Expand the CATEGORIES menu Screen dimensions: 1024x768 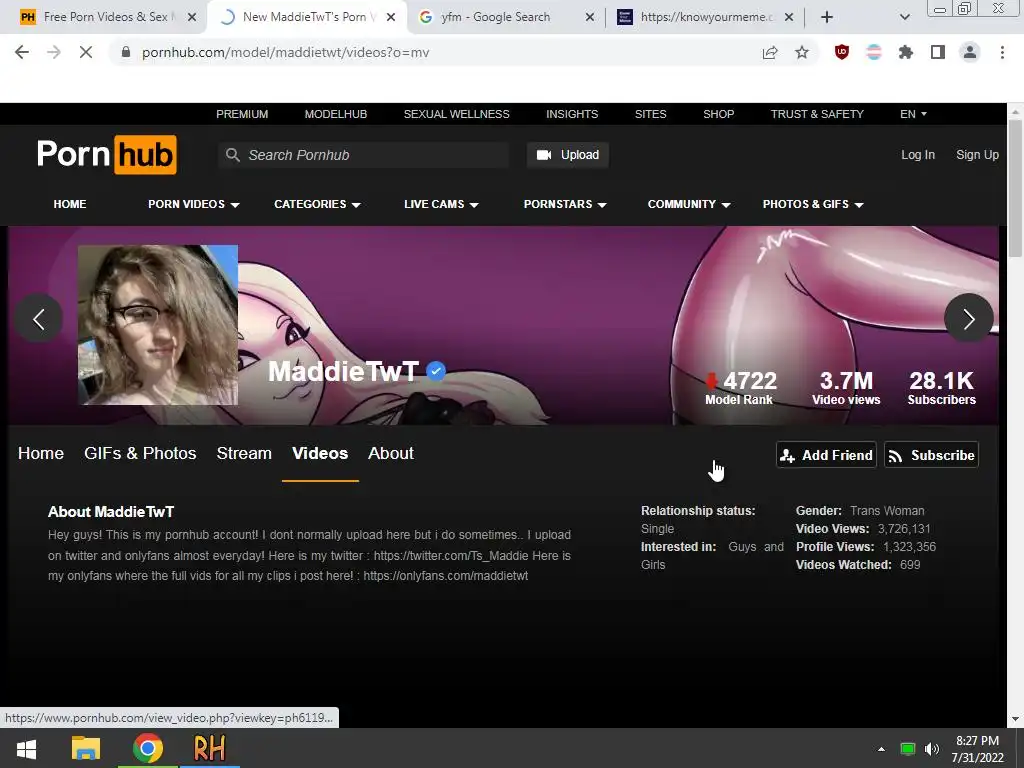click(x=317, y=204)
